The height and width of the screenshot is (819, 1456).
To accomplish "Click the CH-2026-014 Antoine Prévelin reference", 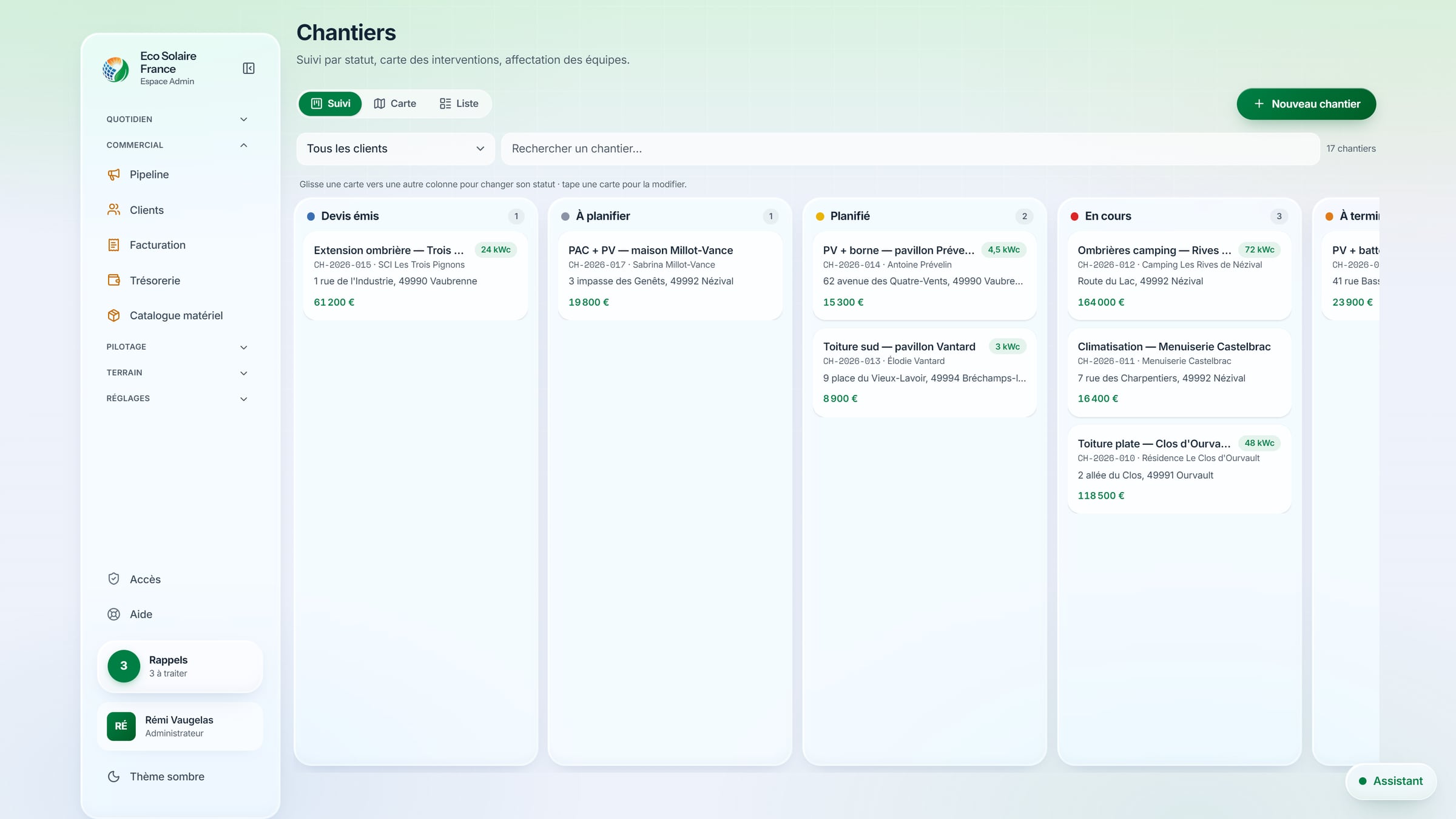I will 887,265.
